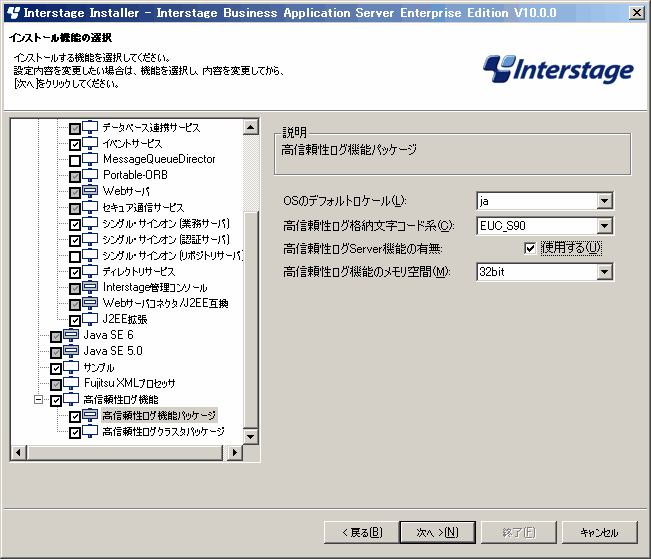Click the icon beside Java SE 6

[x=71, y=335]
